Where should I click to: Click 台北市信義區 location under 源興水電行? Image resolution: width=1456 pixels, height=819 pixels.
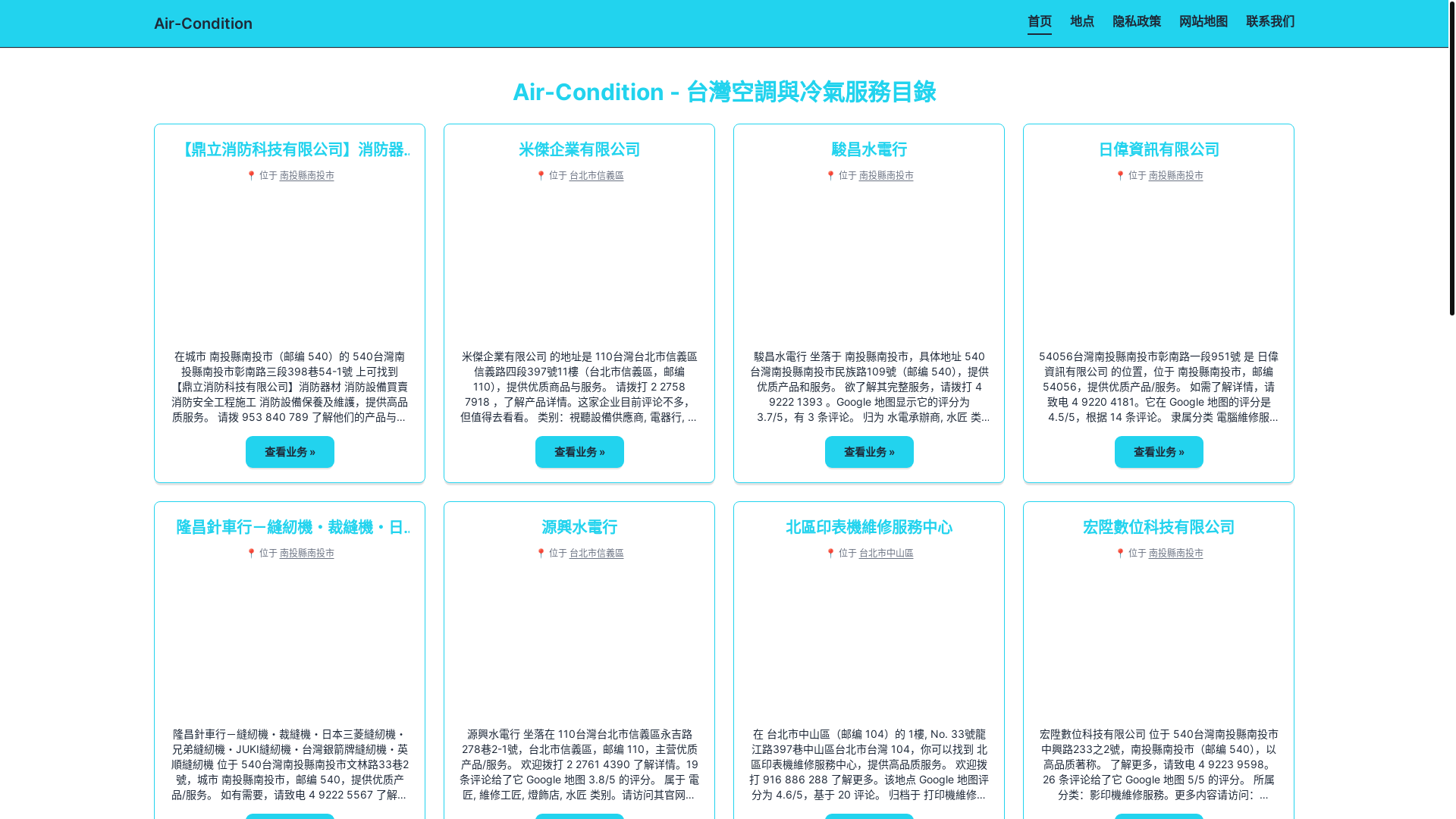(597, 553)
